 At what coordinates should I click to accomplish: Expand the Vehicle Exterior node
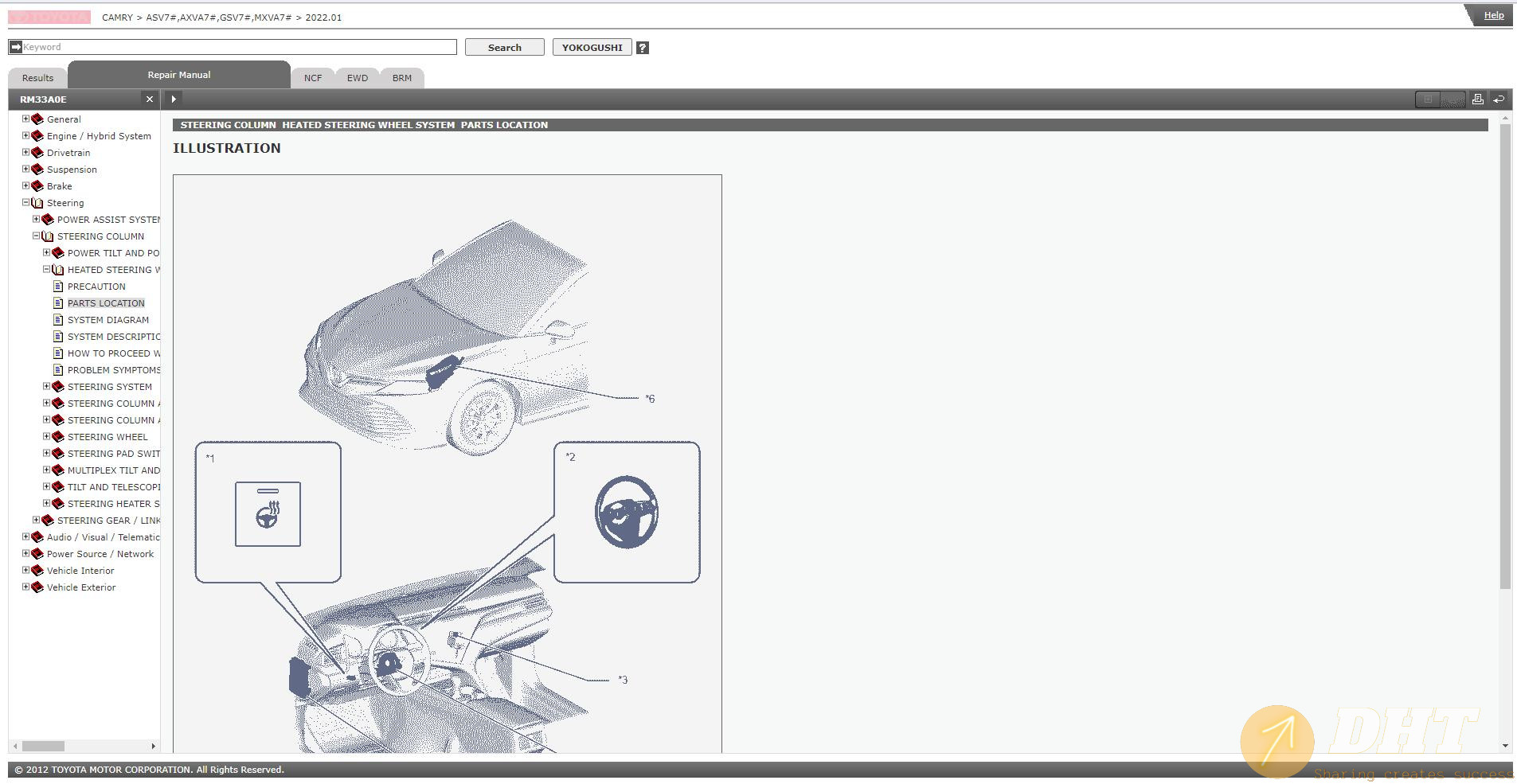(25, 587)
